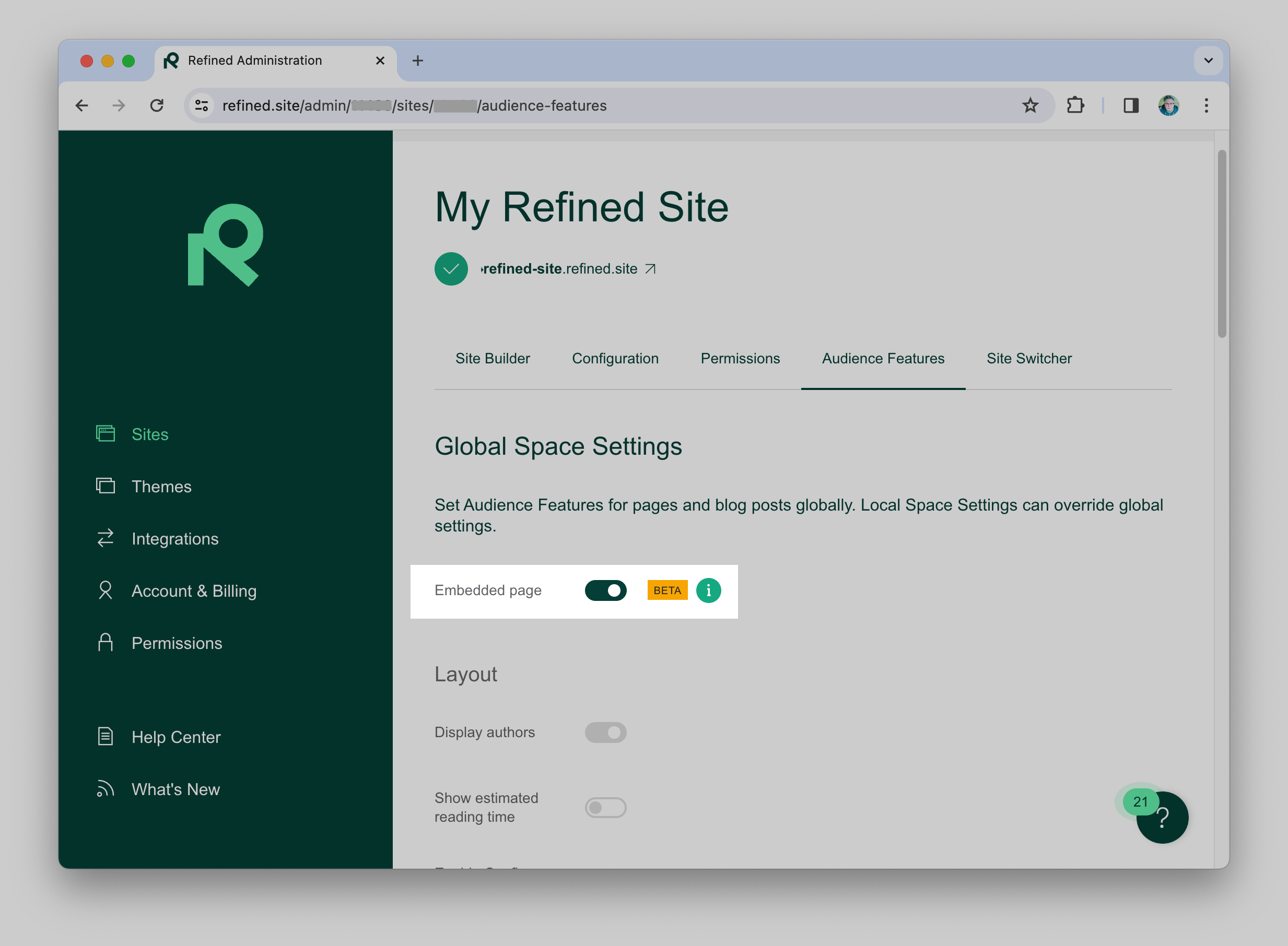Bookmark this page with star icon

[1029, 105]
